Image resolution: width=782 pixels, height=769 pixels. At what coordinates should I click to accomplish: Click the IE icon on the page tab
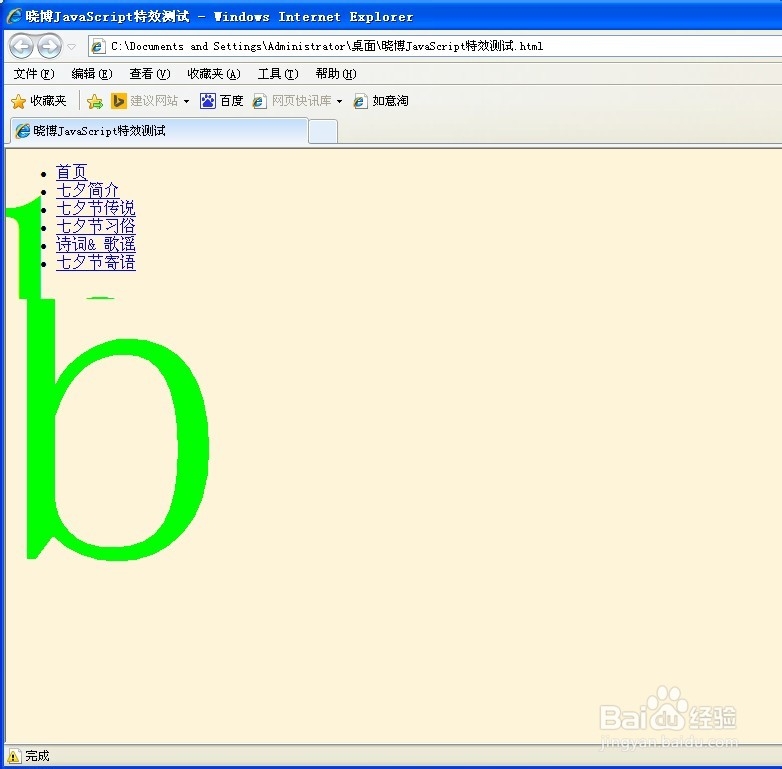pos(22,131)
